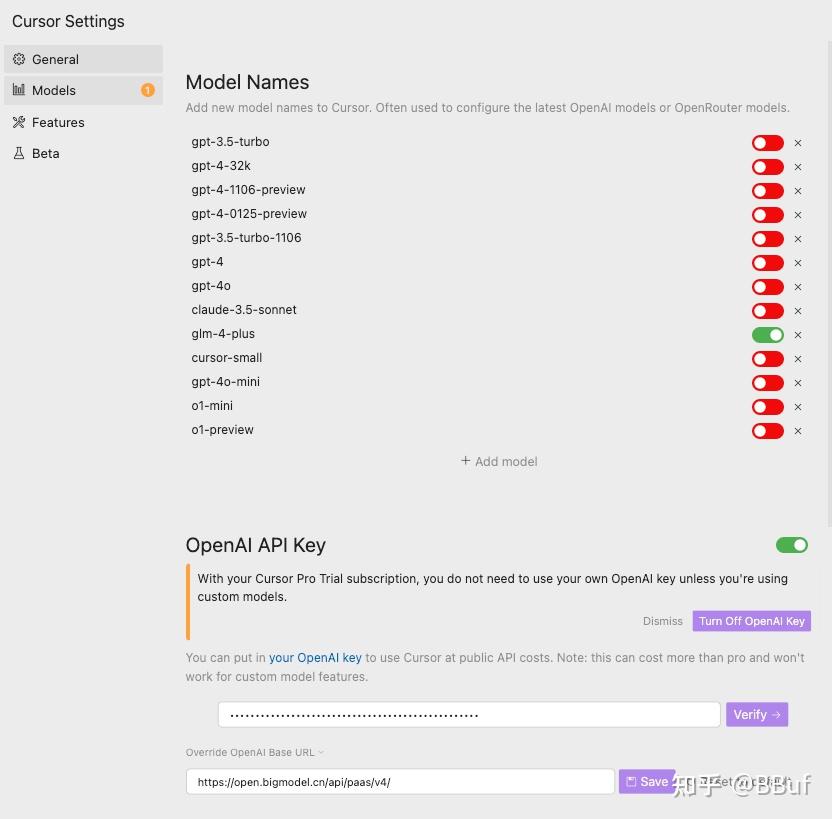This screenshot has height=819, width=832.
Task: Disable the glm-4-plus model toggle
Action: (x=767, y=335)
